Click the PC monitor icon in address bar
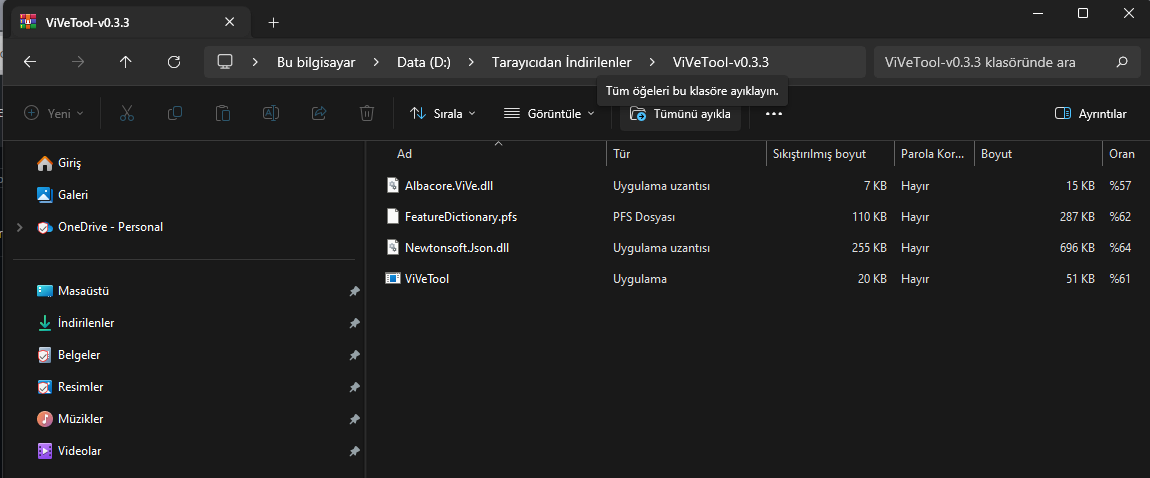This screenshot has height=478, width=1150. click(x=225, y=62)
